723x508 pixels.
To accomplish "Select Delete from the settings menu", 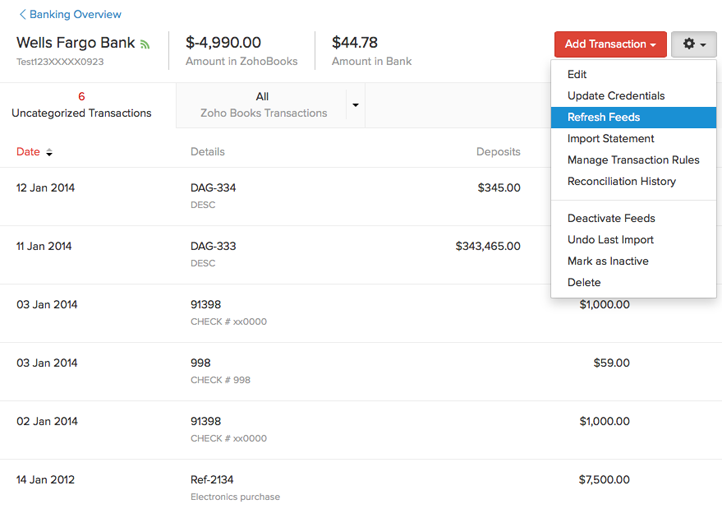I will tap(584, 283).
